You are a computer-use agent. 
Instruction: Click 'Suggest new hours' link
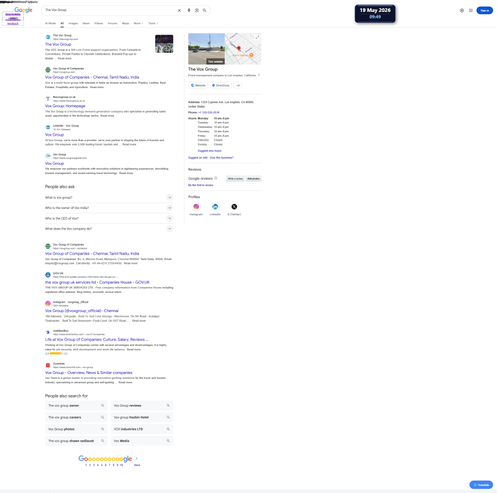pos(209,151)
